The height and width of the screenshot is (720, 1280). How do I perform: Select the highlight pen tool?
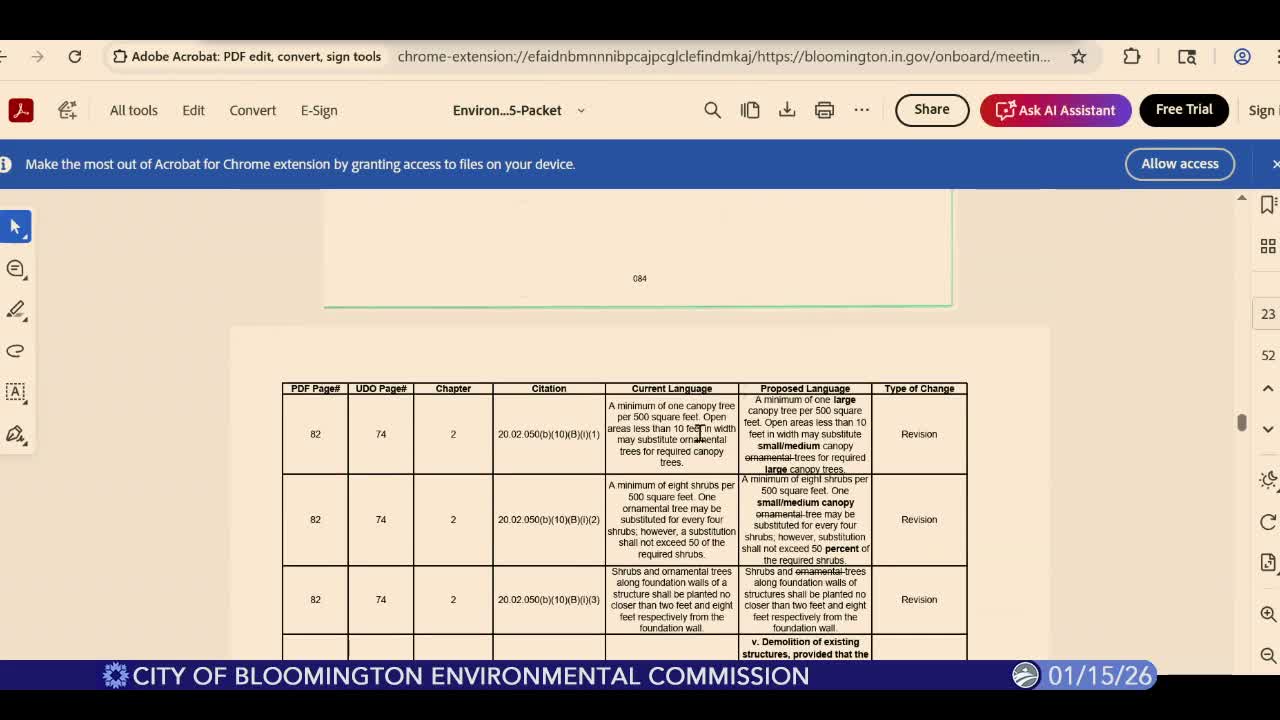[16, 310]
